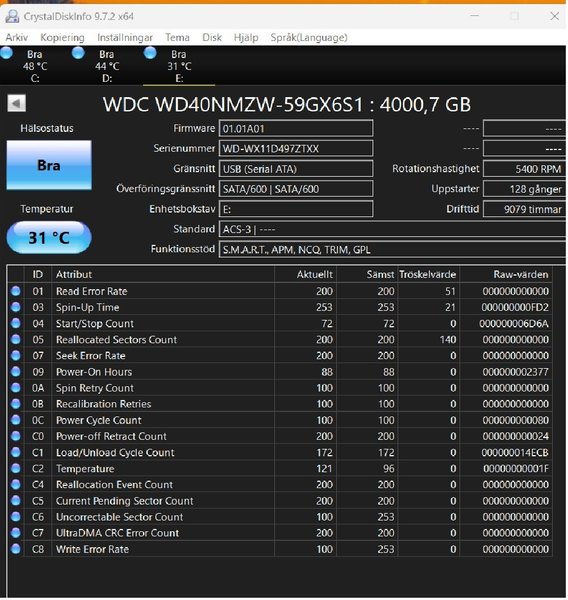The height and width of the screenshot is (600, 568).
Task: Click status dot for Load/Unload Cycle Count
Action: [x=16, y=452]
